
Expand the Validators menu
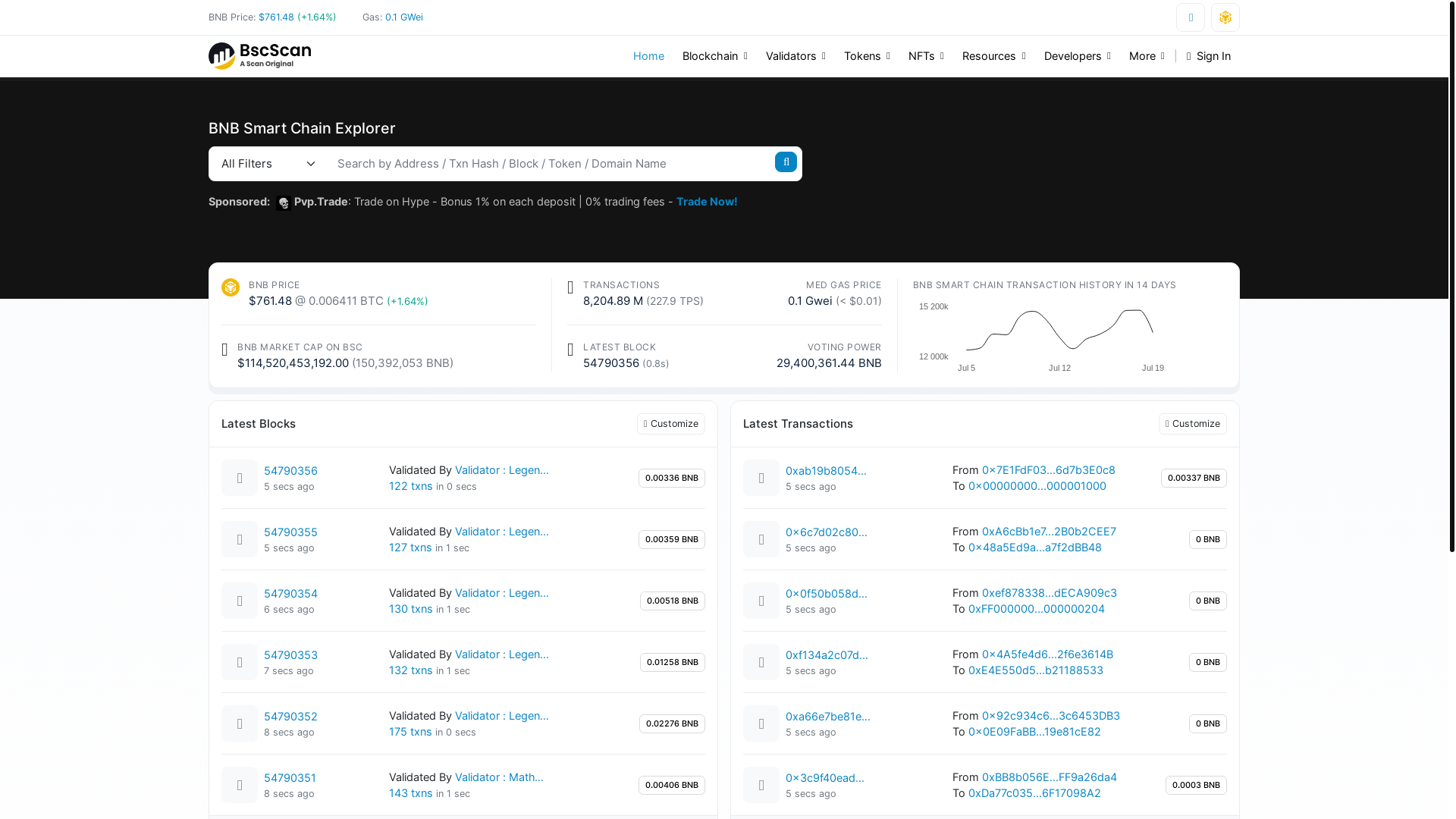pyautogui.click(x=795, y=56)
